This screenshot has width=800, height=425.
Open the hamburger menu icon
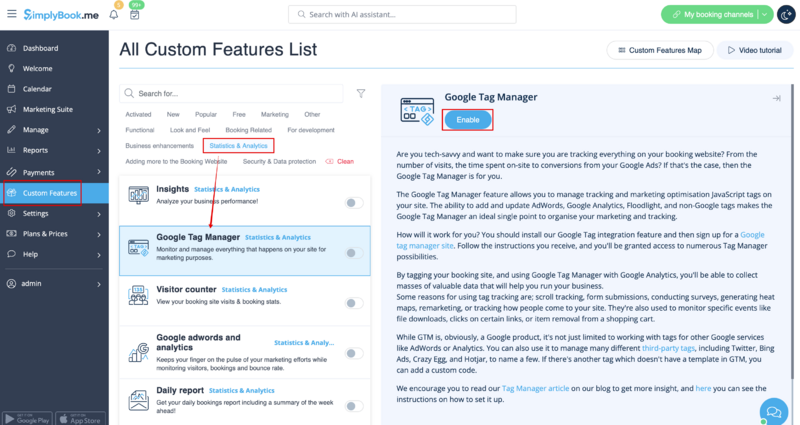(x=11, y=14)
